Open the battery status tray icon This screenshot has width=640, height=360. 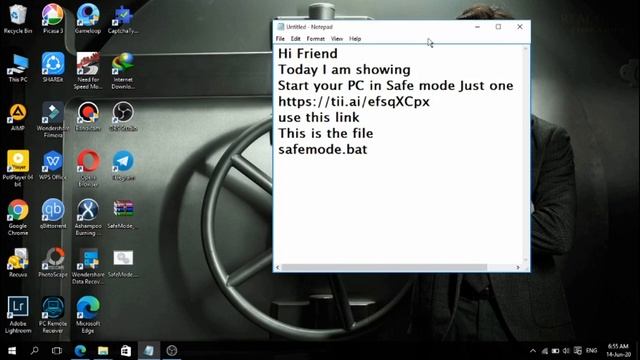point(555,351)
